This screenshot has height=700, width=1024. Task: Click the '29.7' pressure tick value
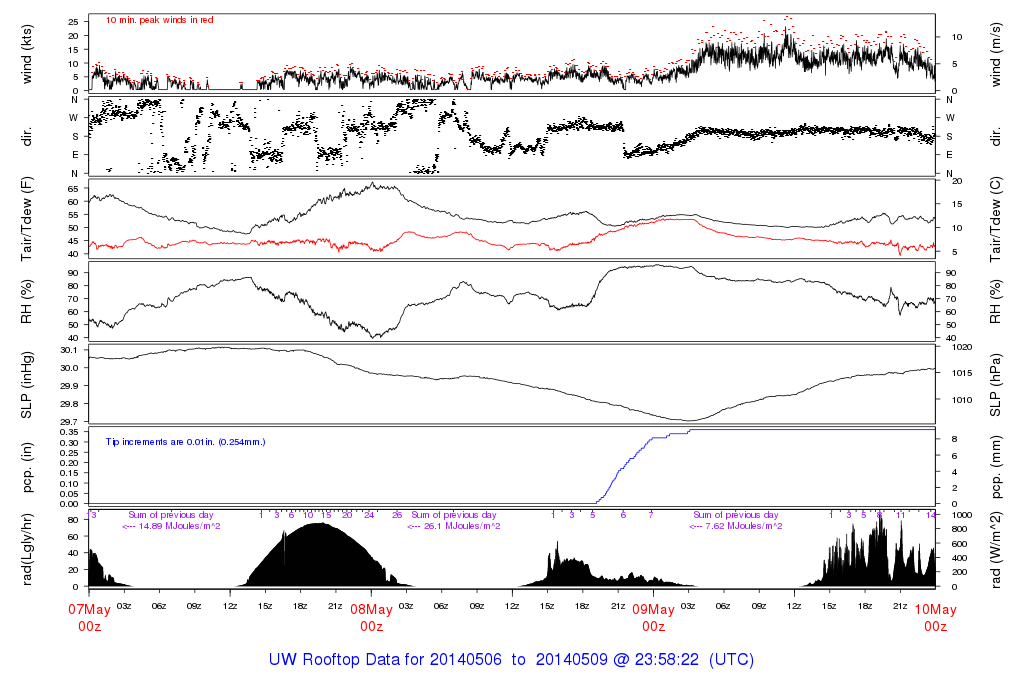coord(70,422)
